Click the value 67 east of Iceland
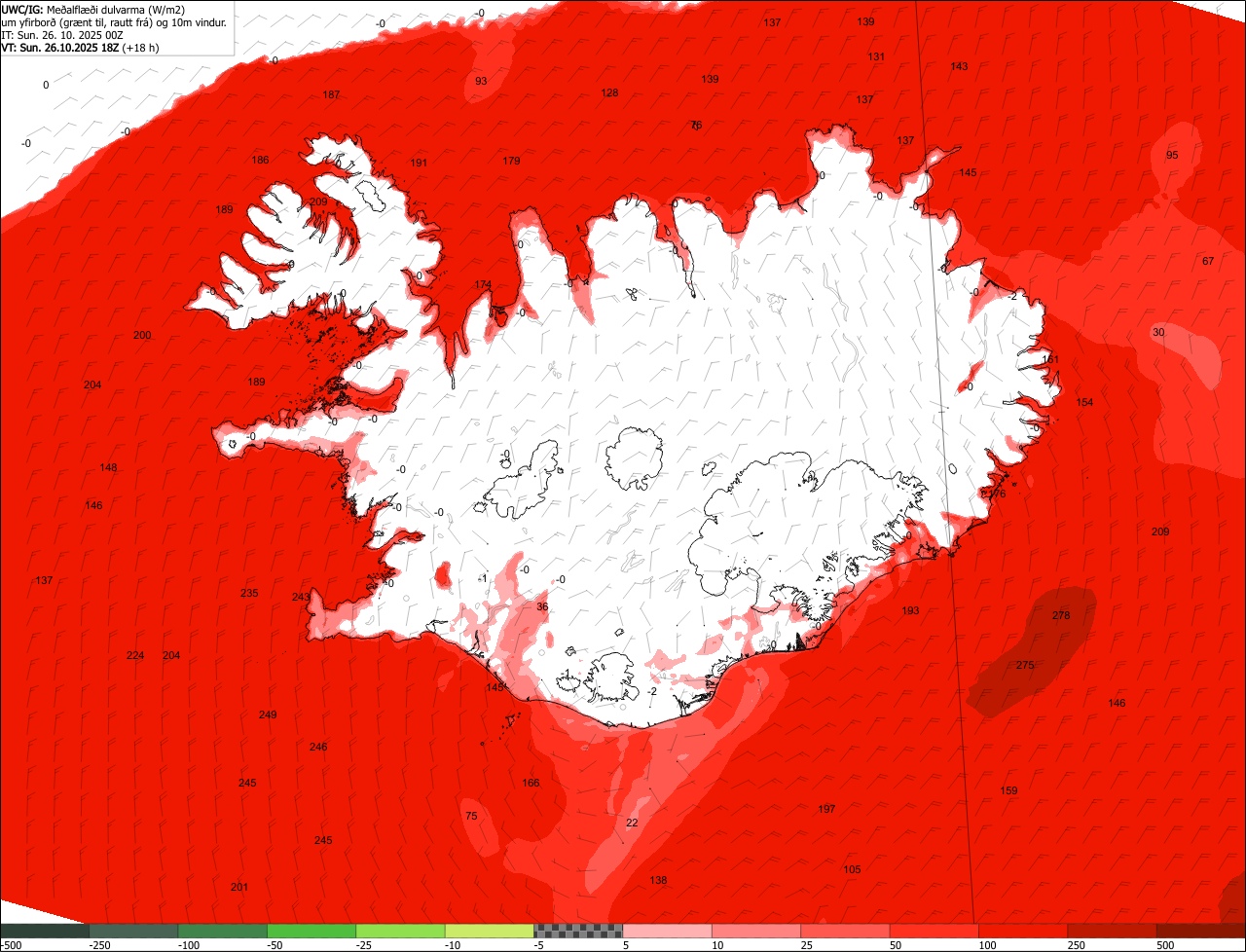 pyautogui.click(x=1208, y=261)
